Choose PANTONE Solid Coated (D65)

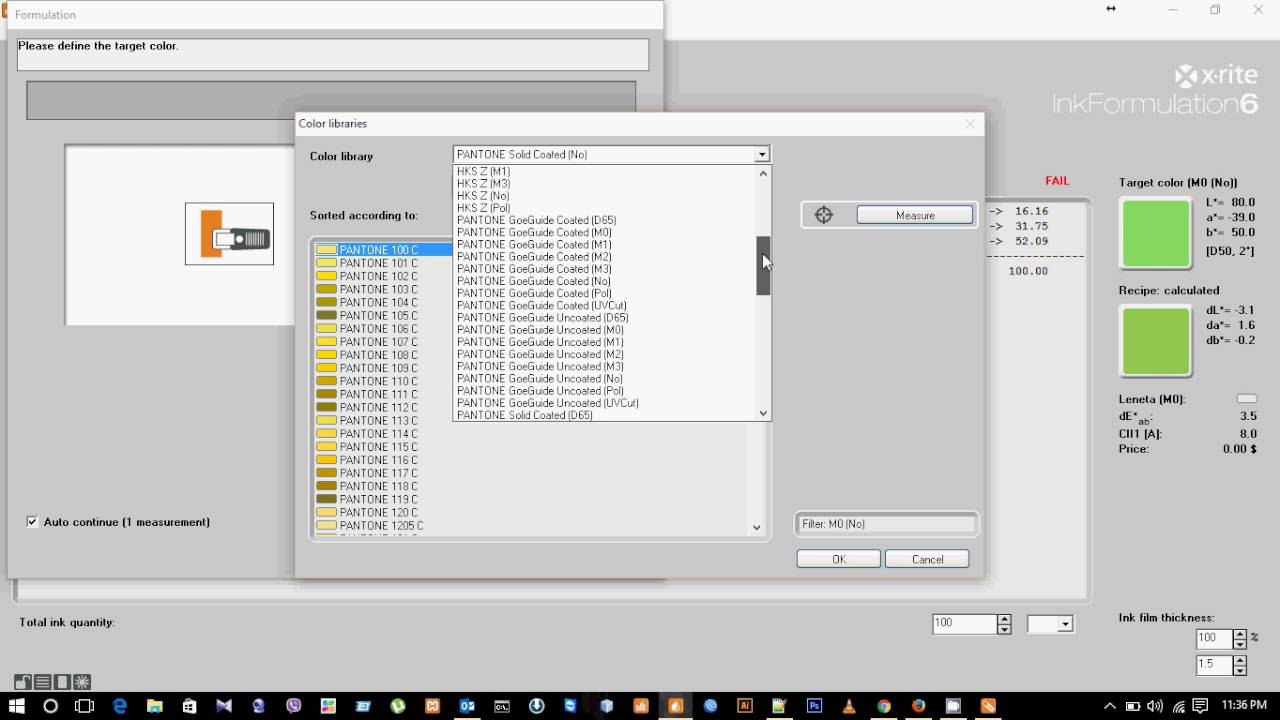(525, 415)
